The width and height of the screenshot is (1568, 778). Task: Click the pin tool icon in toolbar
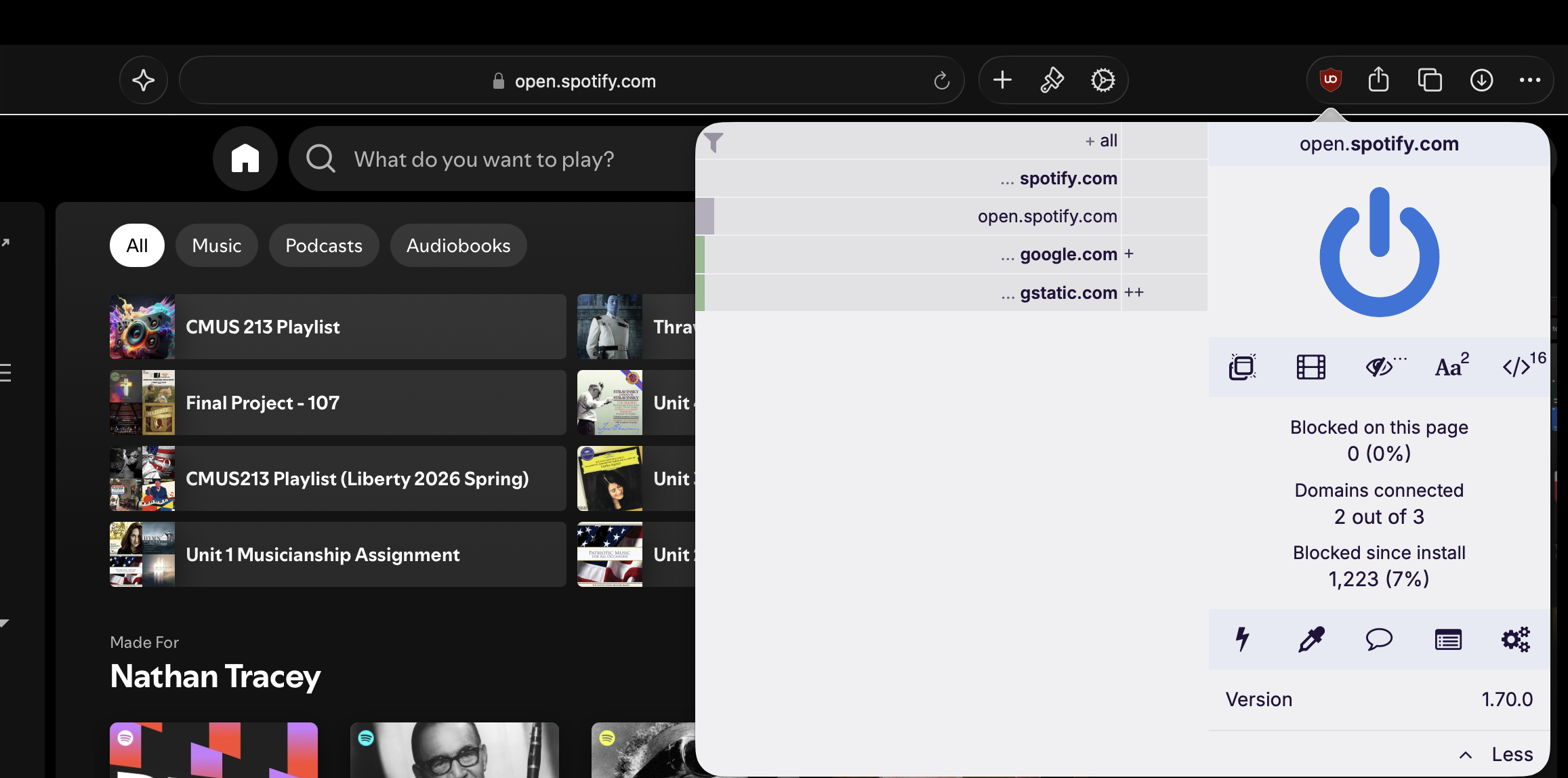tap(1052, 80)
